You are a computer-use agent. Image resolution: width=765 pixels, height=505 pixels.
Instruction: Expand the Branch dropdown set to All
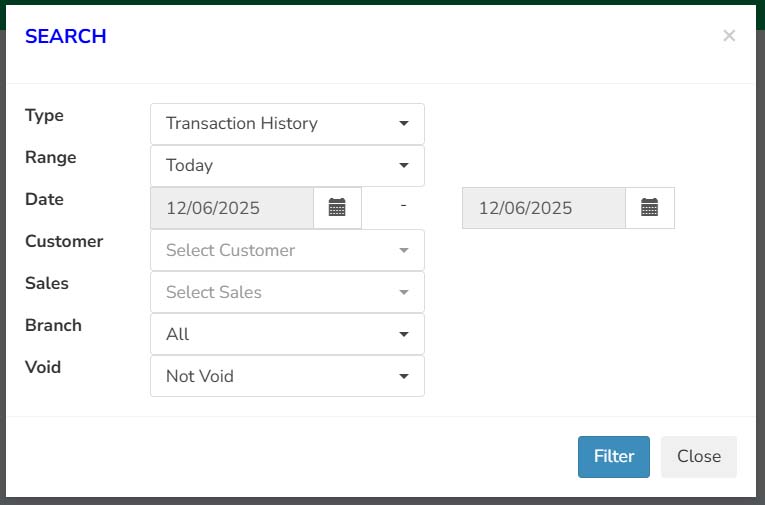(287, 334)
